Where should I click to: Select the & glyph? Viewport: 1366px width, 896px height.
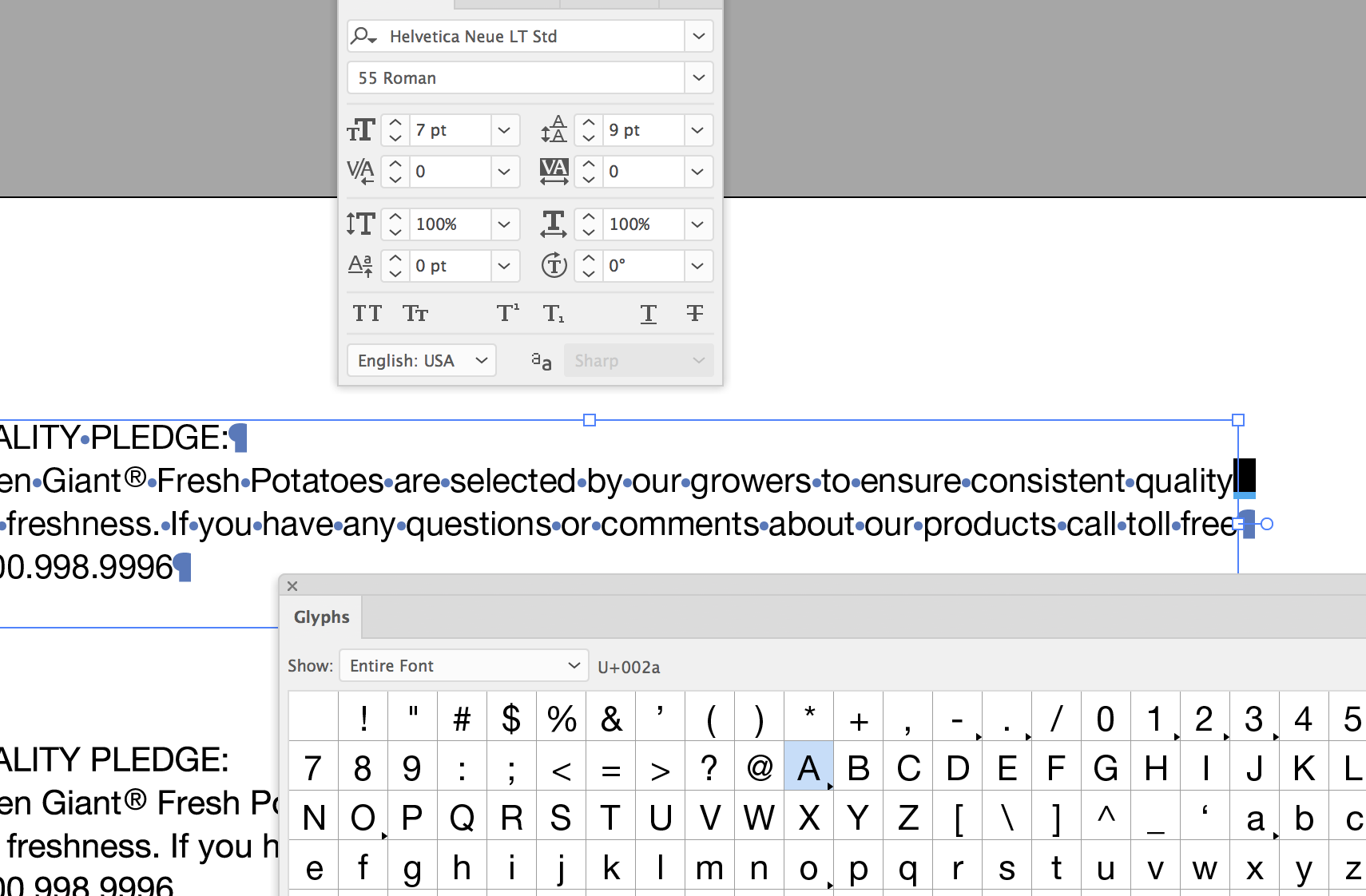611,717
